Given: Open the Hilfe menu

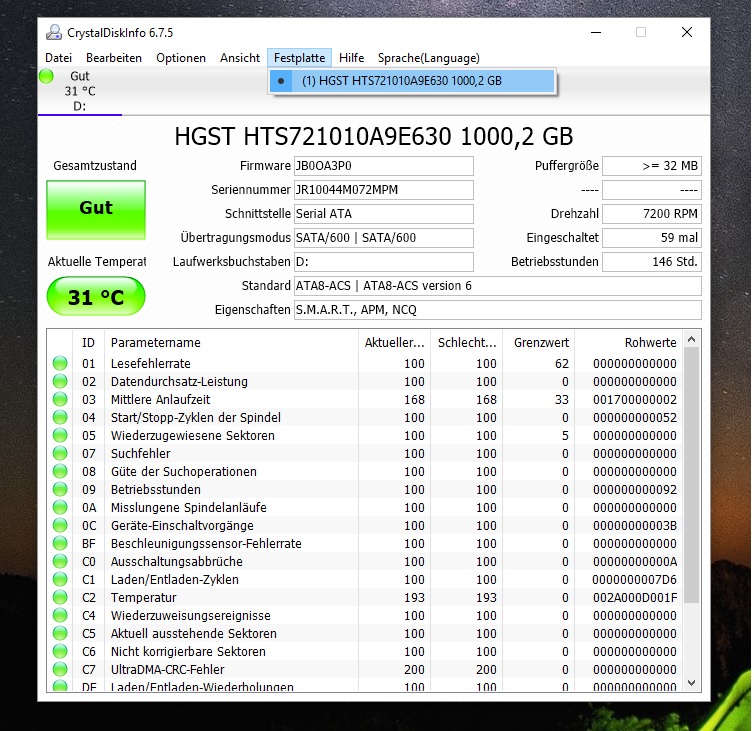Looking at the screenshot, I should pos(352,58).
